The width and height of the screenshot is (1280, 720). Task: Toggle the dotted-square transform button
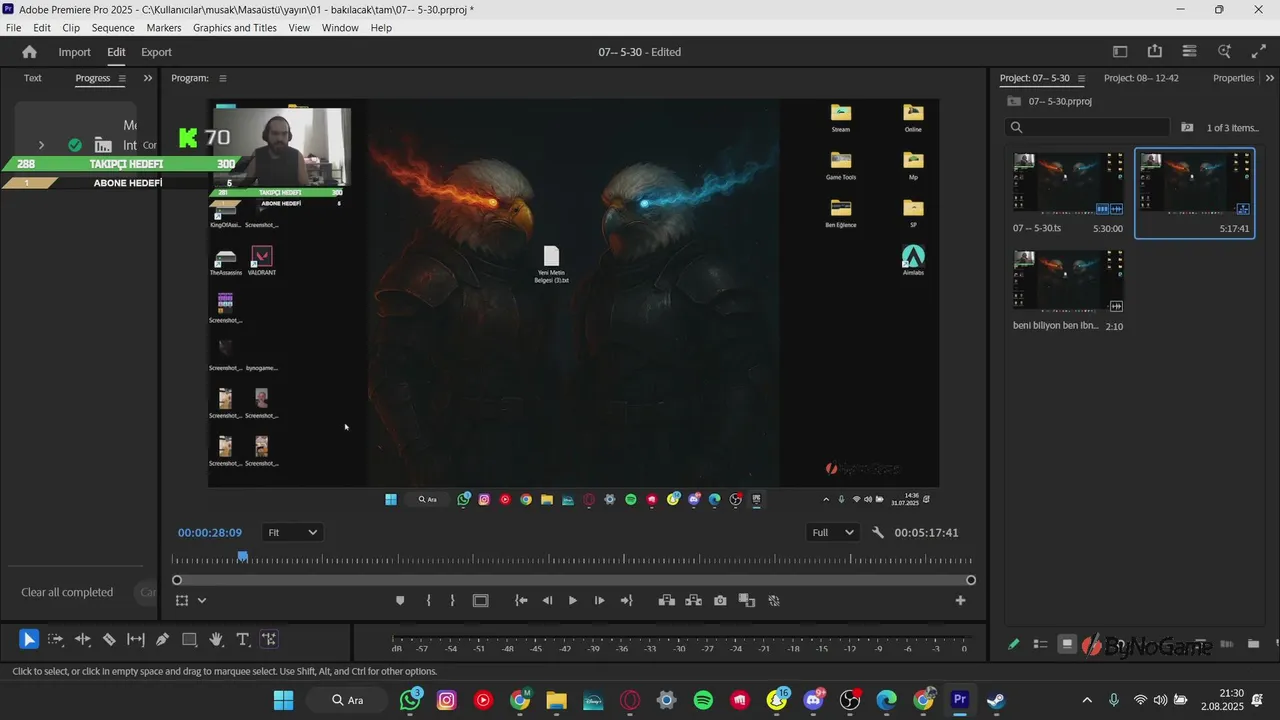[x=182, y=601]
